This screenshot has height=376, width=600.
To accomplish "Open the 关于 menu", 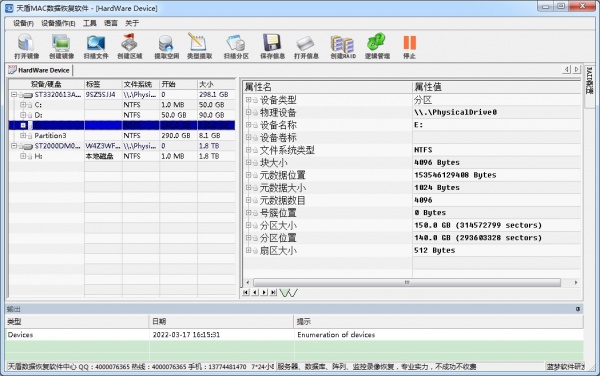I will click(x=132, y=23).
